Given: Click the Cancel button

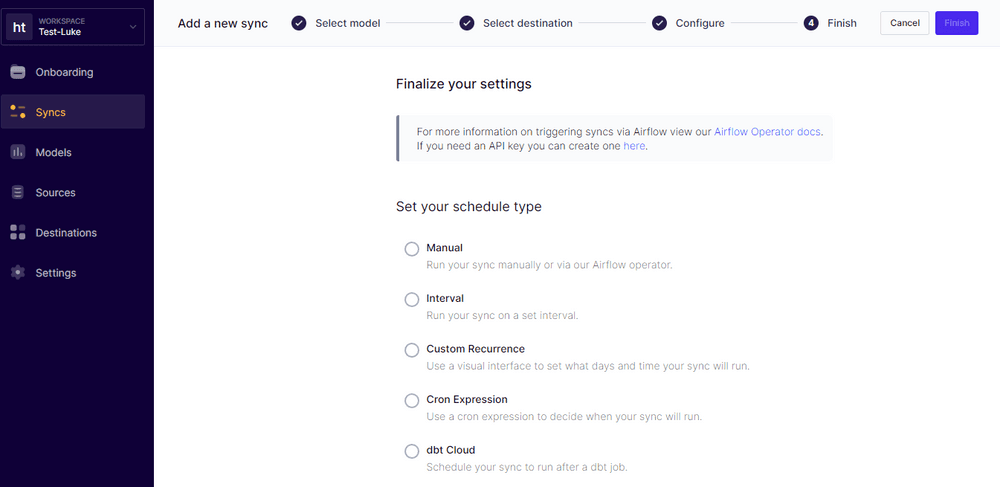Looking at the screenshot, I should (904, 23).
